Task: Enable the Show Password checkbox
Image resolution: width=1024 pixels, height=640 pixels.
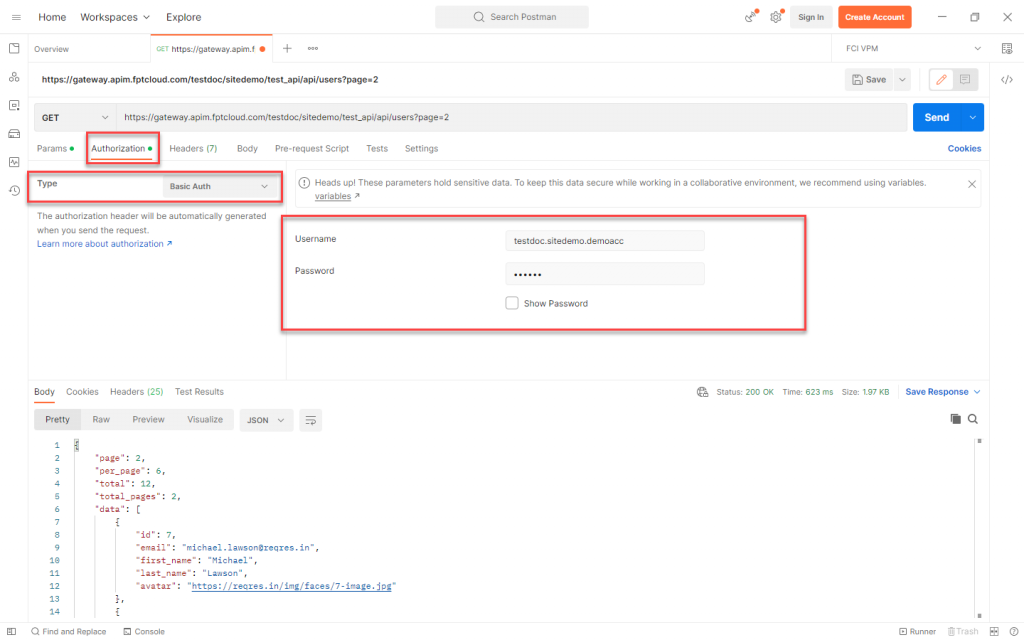Action: 512,303
